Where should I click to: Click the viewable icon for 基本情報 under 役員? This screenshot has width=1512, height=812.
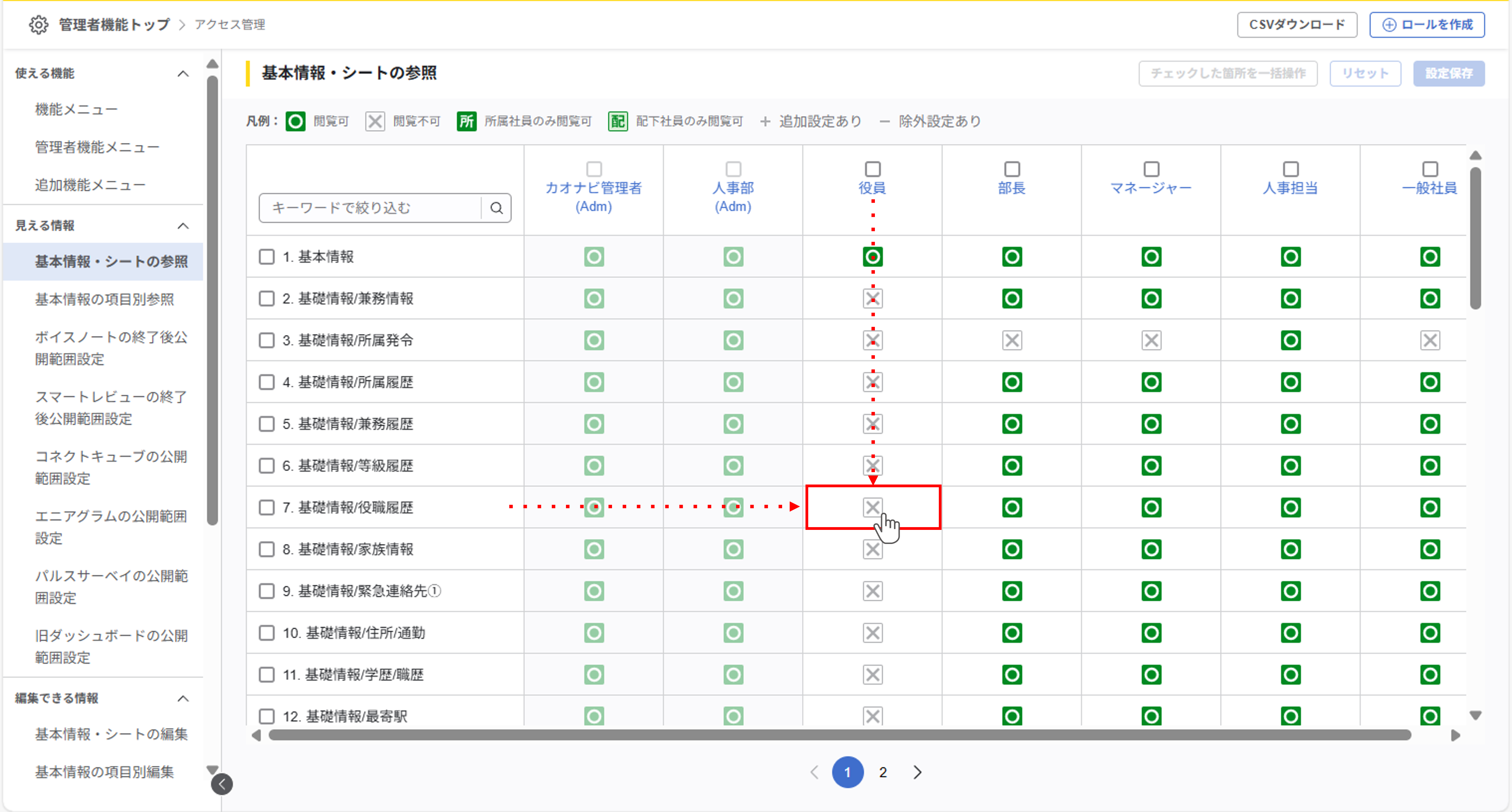pos(872,257)
